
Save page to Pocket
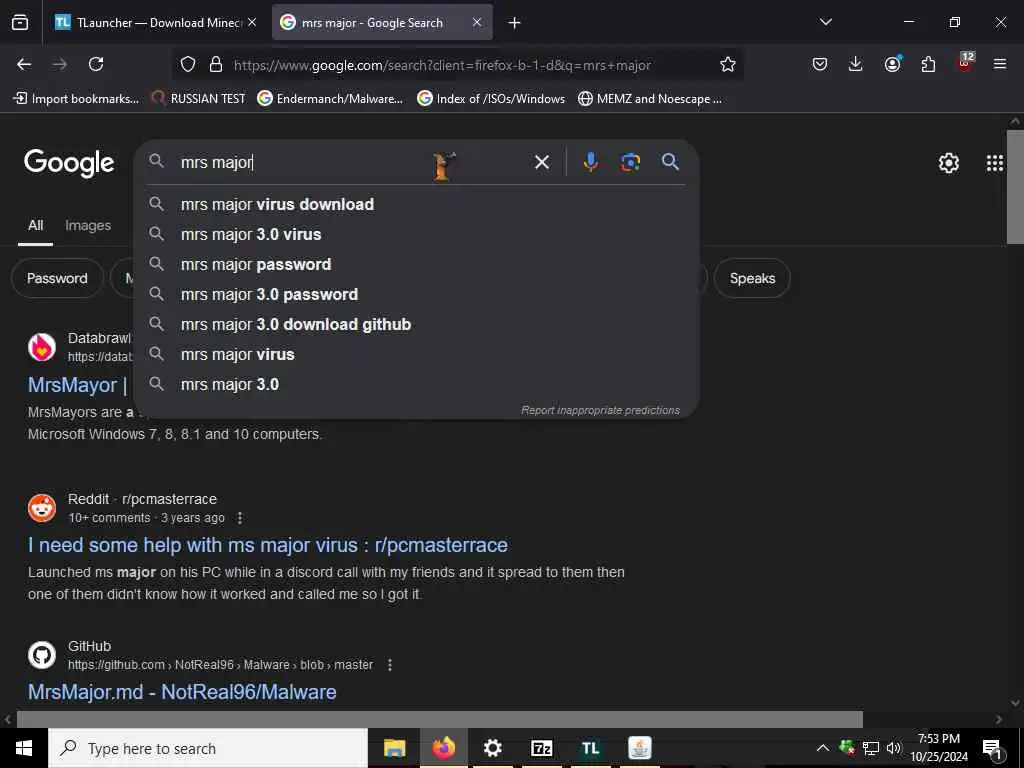click(820, 64)
